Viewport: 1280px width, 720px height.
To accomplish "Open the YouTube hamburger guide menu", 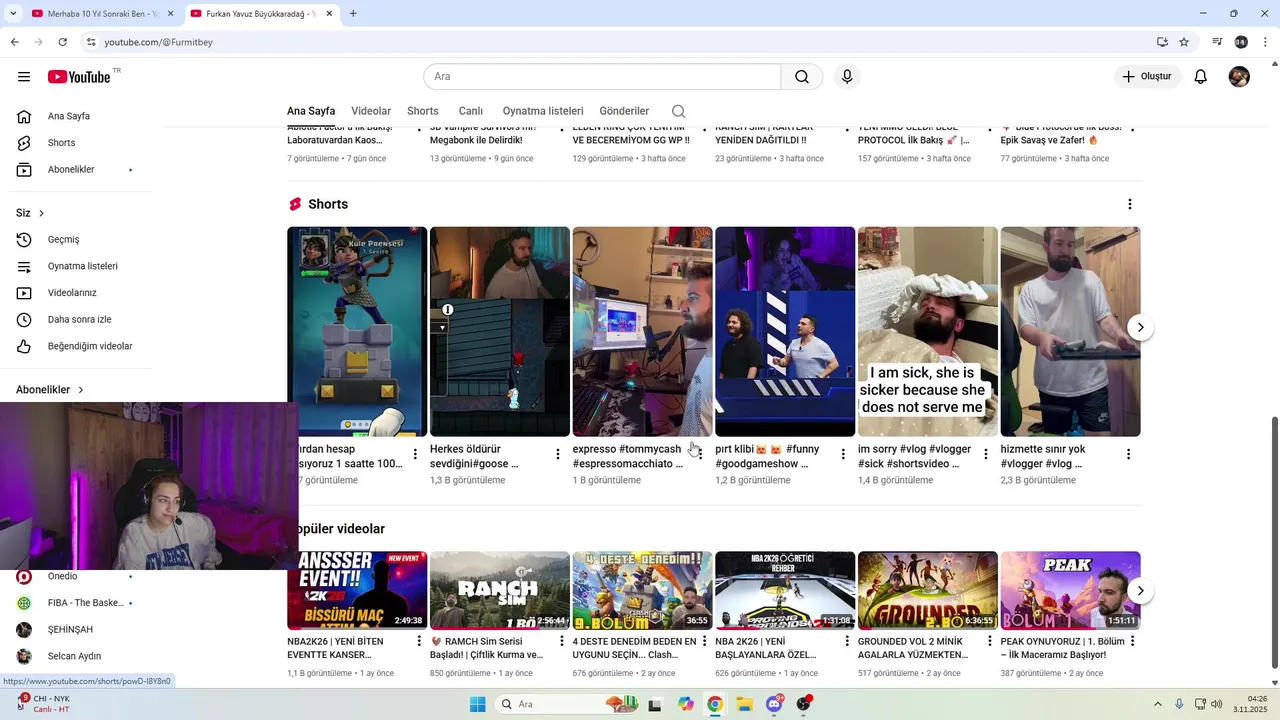I will tap(24, 77).
